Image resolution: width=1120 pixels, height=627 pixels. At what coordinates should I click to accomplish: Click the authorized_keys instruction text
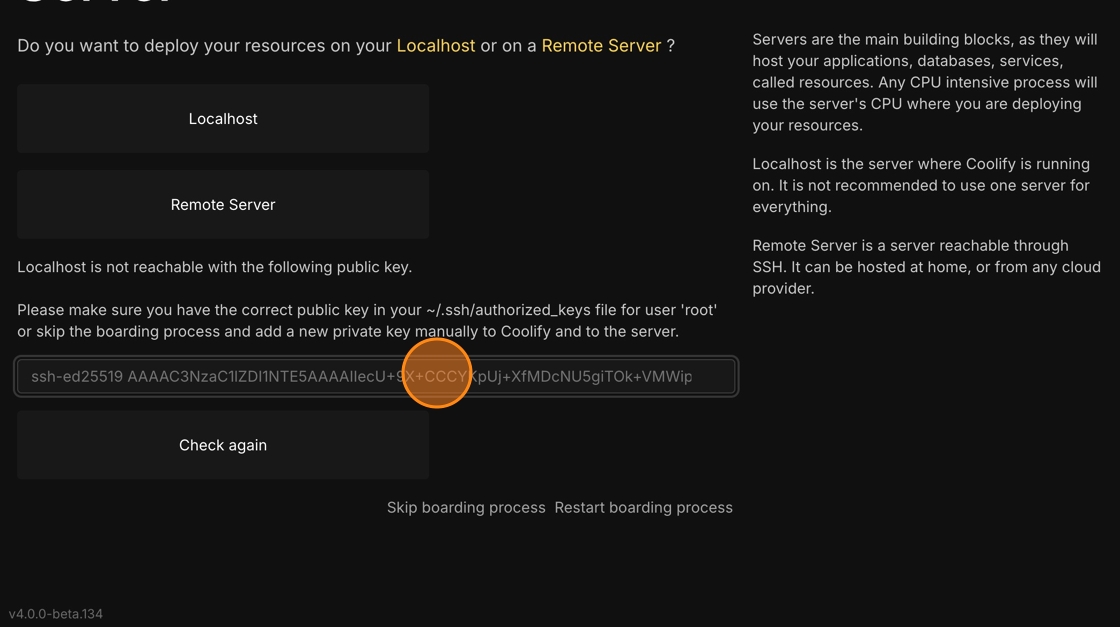pyautogui.click(x=366, y=310)
